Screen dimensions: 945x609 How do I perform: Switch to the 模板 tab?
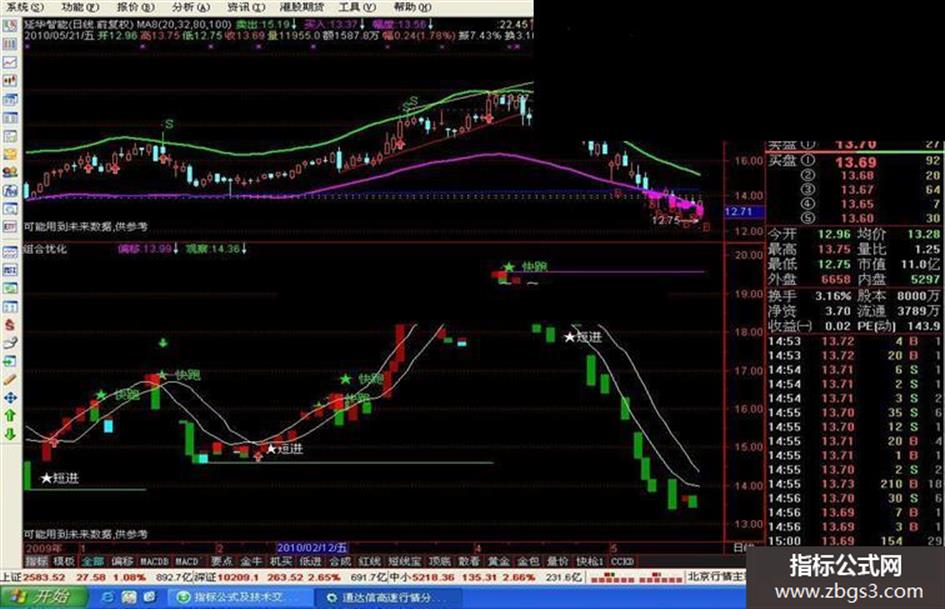pyautogui.click(x=64, y=561)
